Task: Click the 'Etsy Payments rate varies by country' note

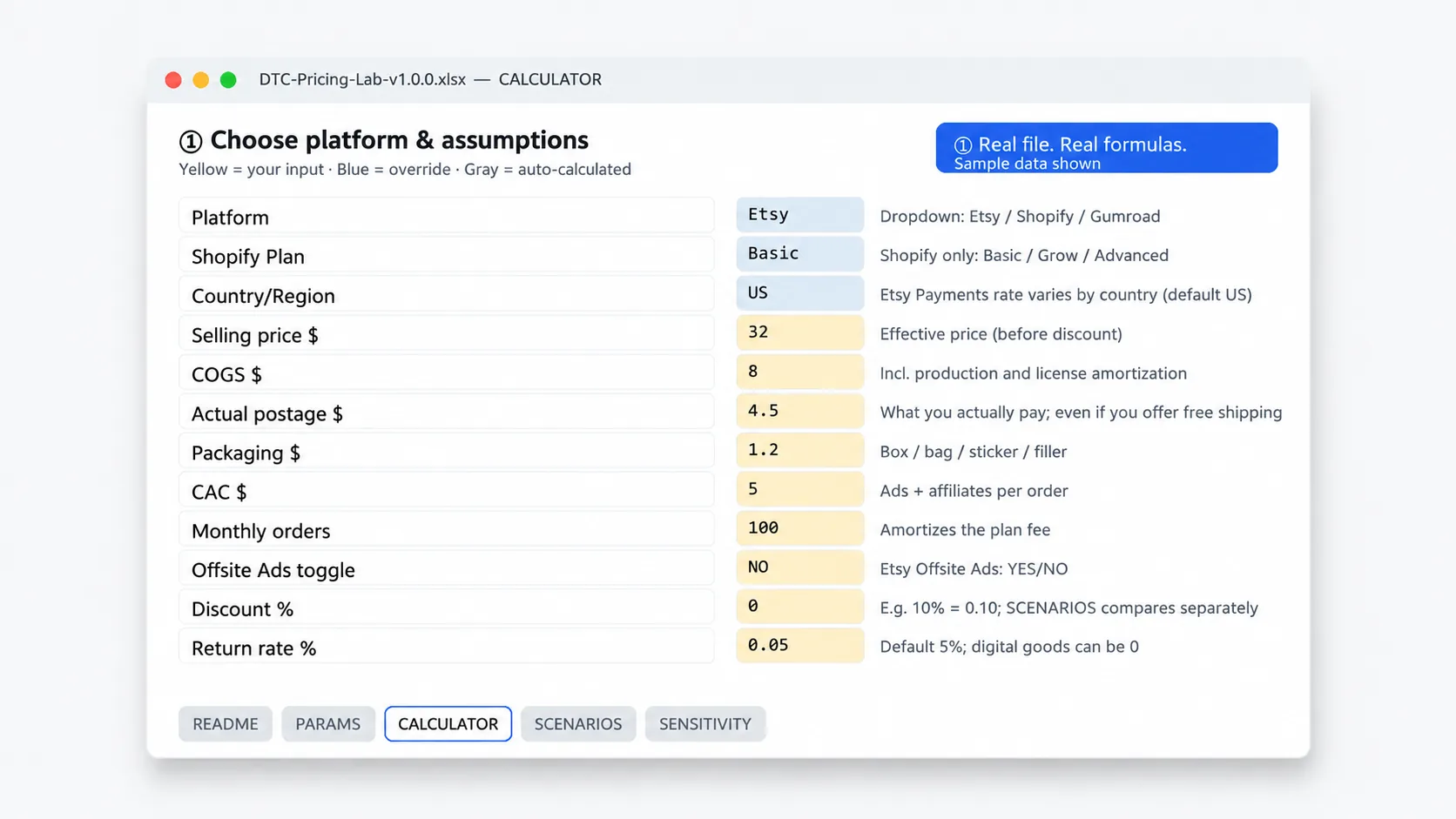Action: pyautogui.click(x=1066, y=294)
